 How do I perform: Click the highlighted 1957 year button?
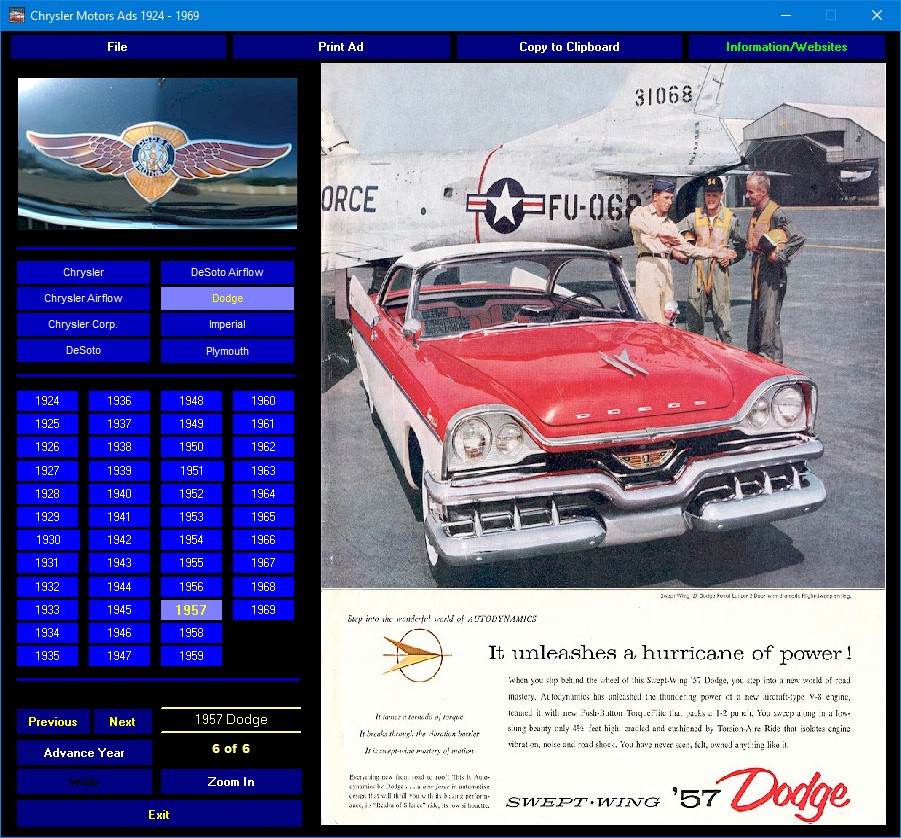(x=191, y=610)
